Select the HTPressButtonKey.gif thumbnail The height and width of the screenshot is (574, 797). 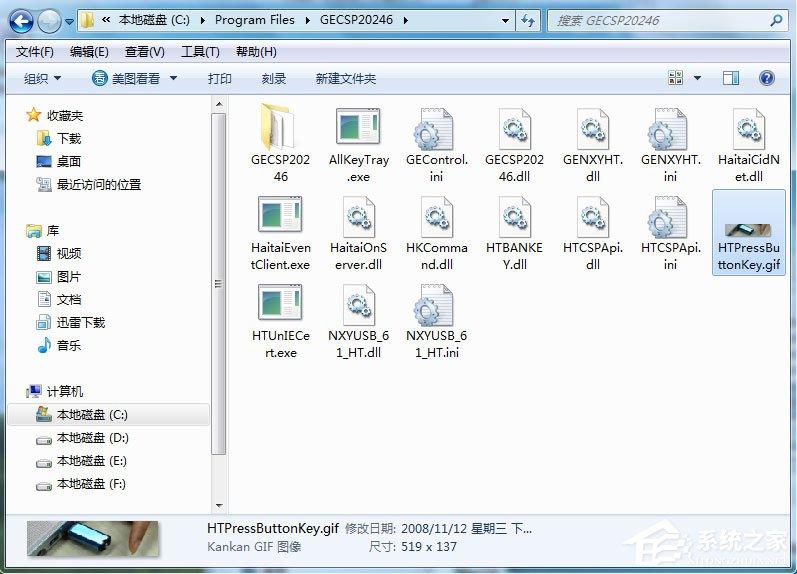click(x=748, y=230)
